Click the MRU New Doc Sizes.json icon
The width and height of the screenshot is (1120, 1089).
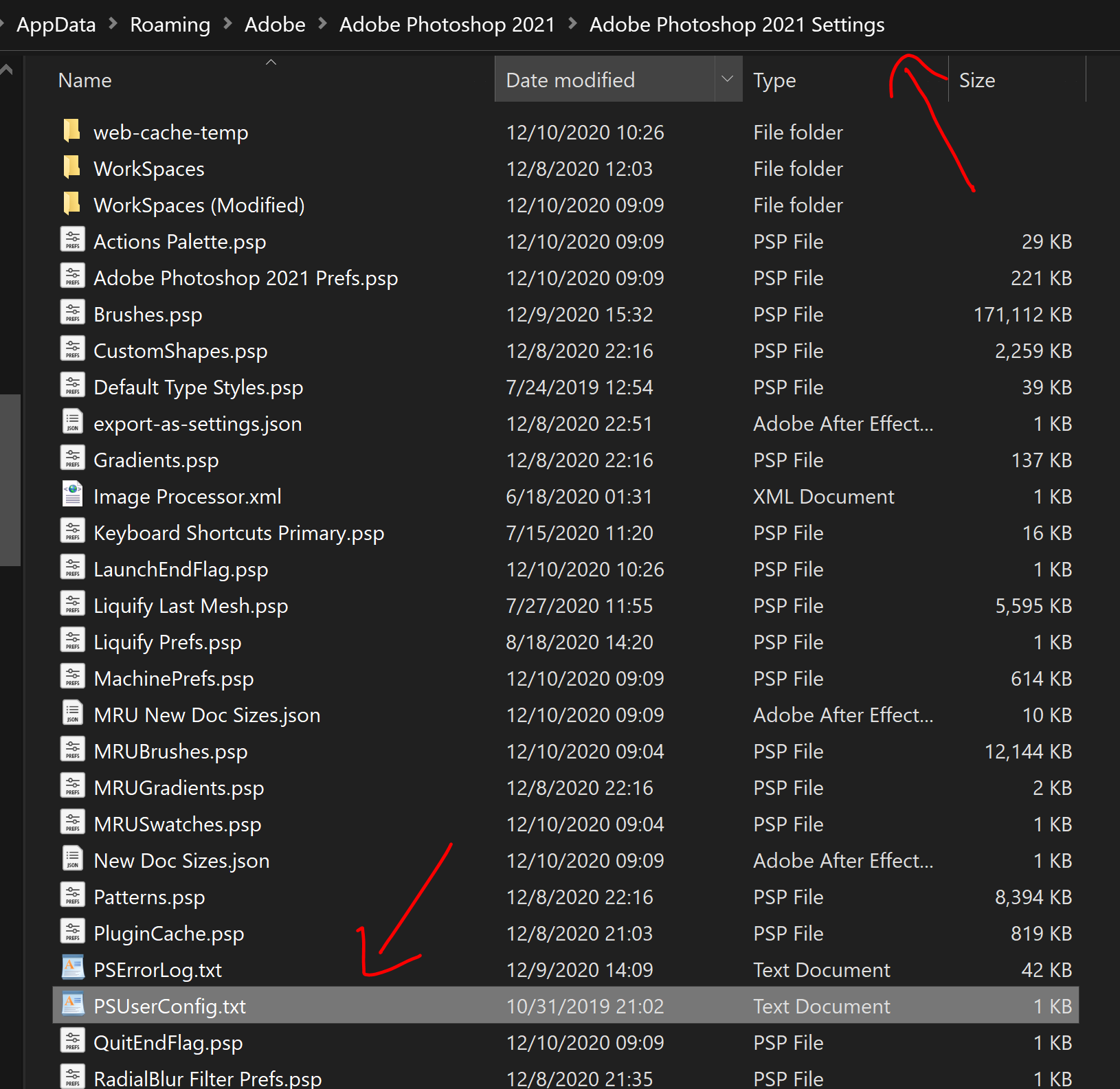(73, 712)
